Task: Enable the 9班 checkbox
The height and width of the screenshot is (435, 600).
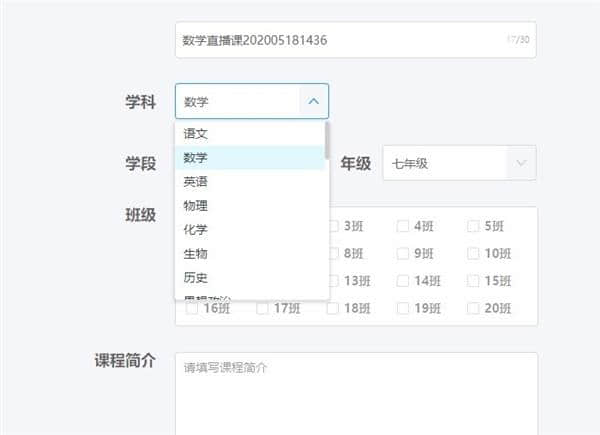Action: pos(403,253)
